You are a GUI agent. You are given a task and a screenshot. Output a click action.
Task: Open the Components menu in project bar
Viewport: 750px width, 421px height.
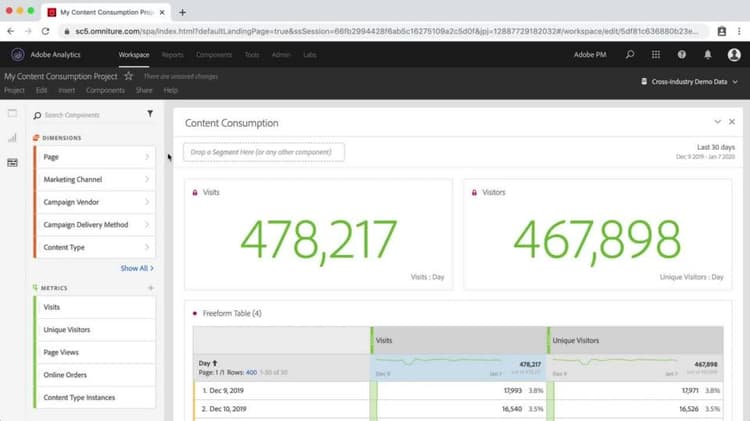click(105, 90)
